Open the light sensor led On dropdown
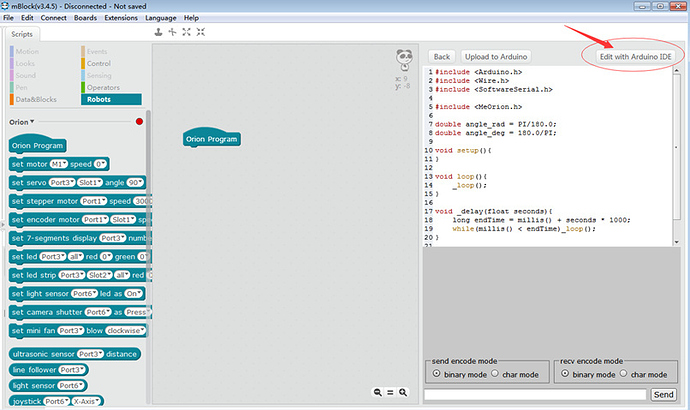 [133, 293]
